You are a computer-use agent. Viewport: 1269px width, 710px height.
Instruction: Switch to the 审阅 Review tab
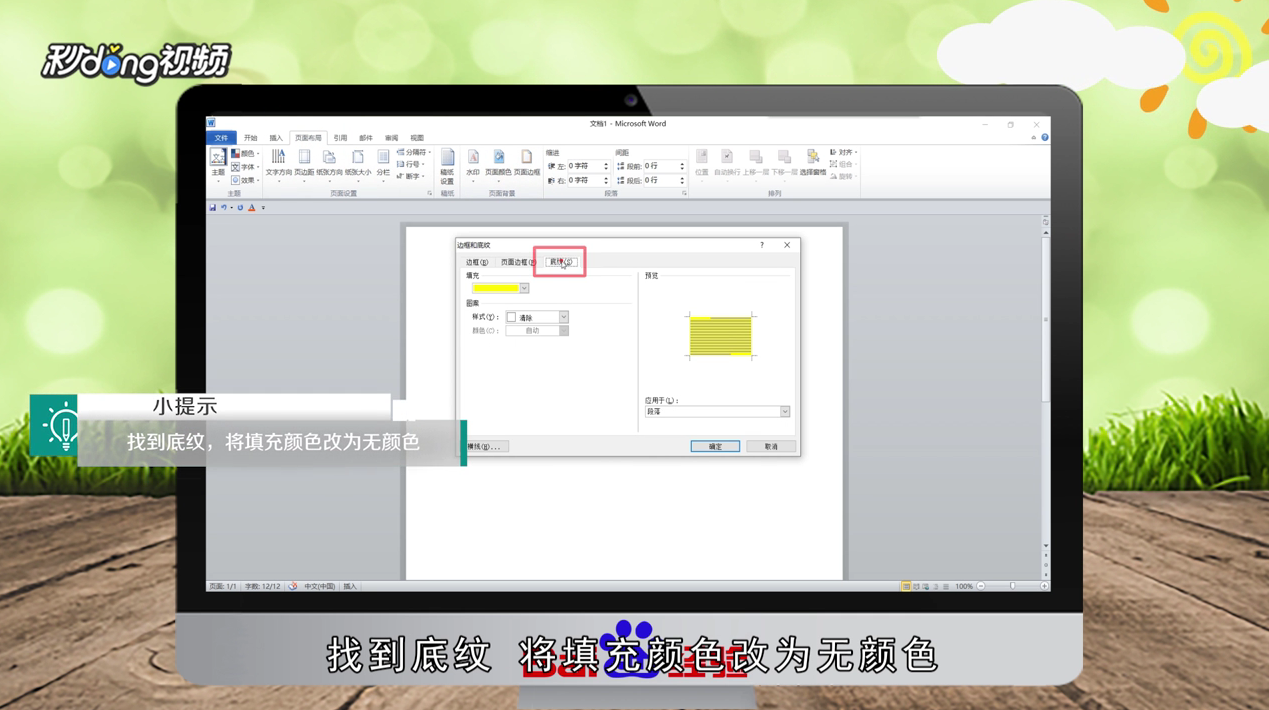pos(392,138)
